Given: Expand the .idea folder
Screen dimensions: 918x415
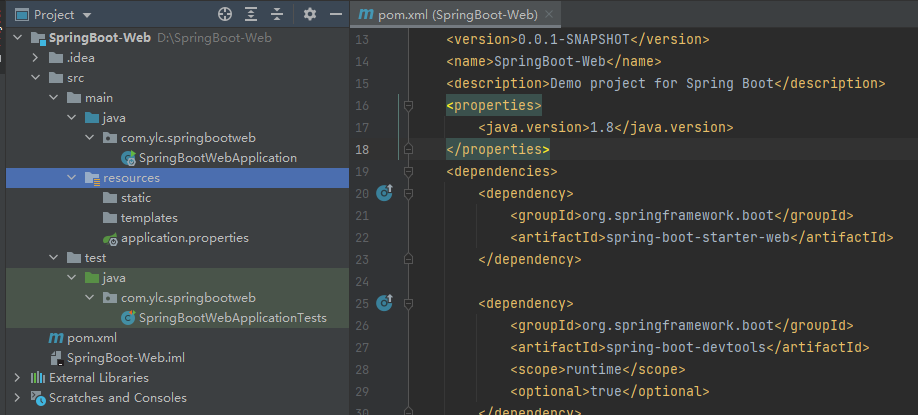Looking at the screenshot, I should click(35, 58).
